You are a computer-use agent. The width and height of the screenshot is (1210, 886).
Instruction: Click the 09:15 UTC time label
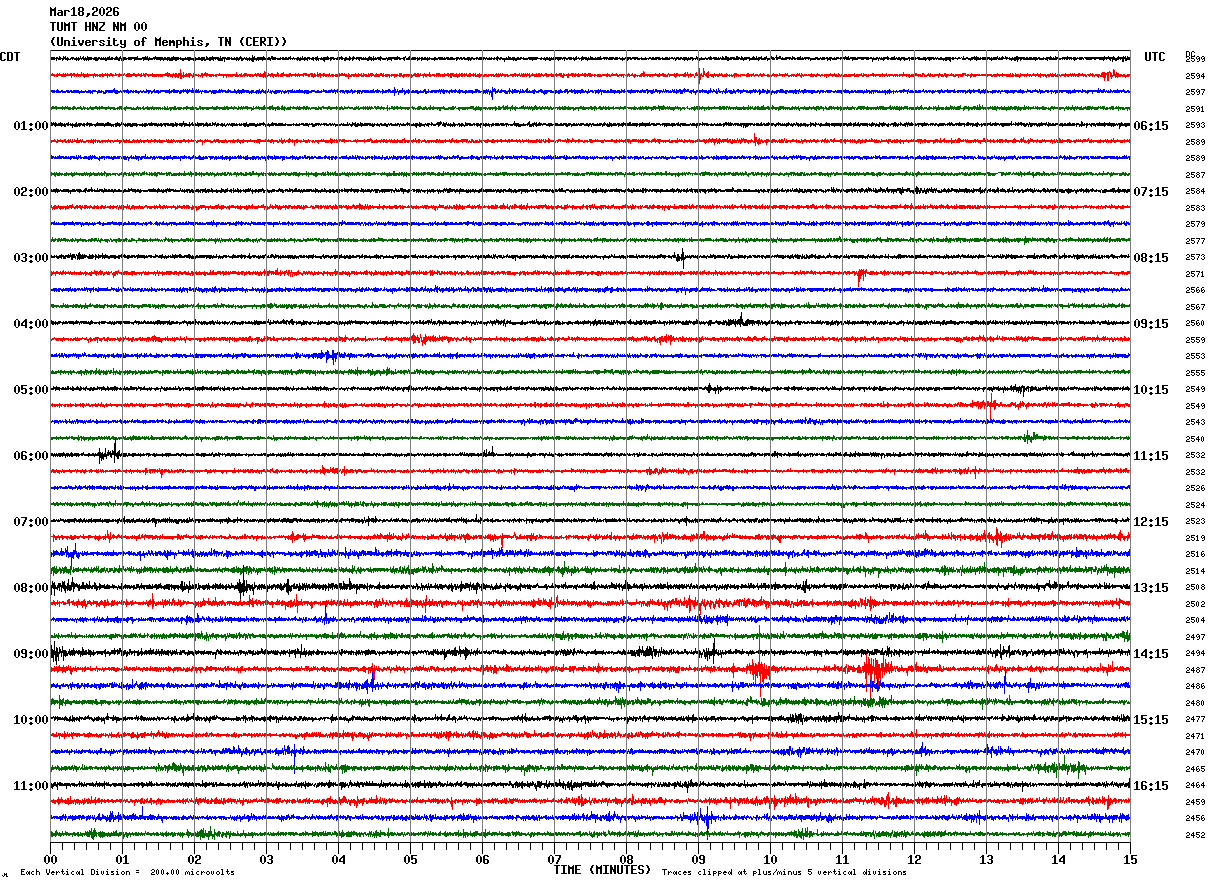tap(1151, 324)
